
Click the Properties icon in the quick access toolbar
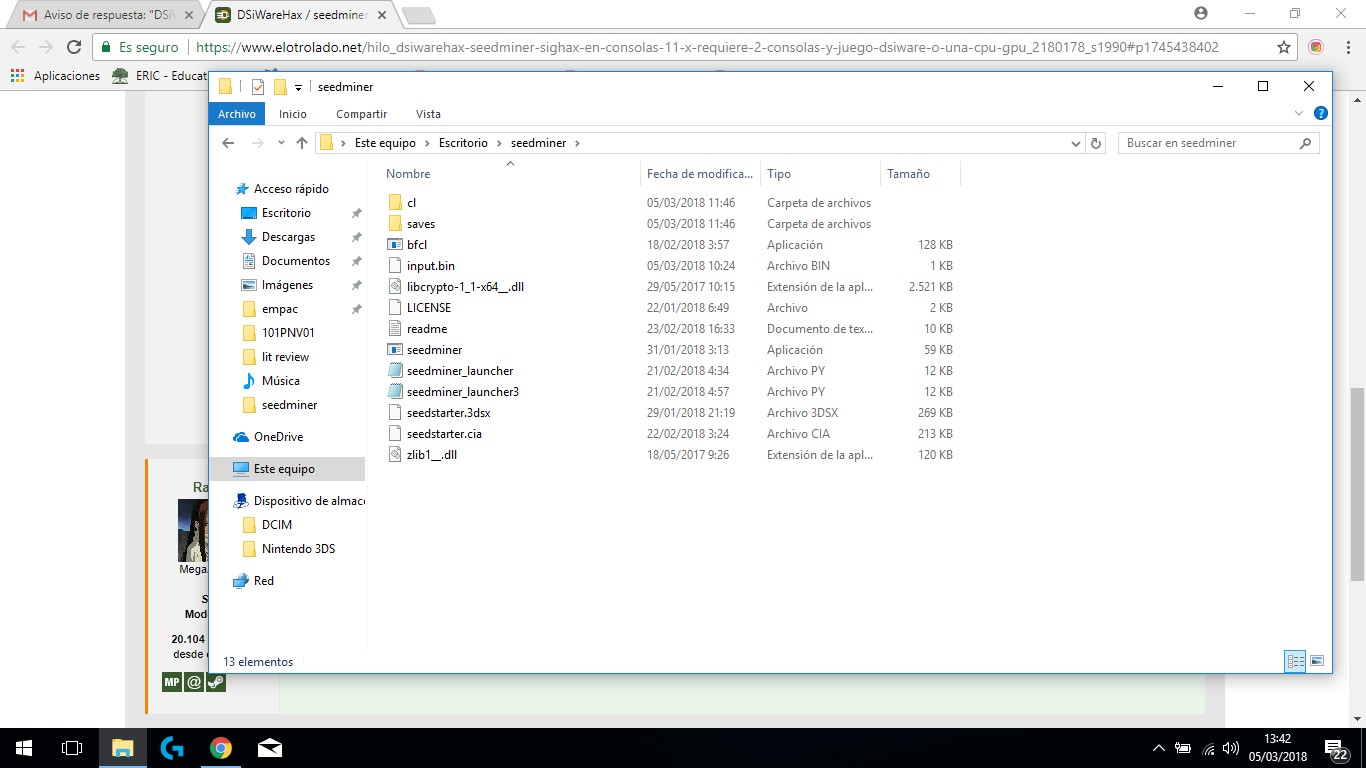tap(258, 87)
